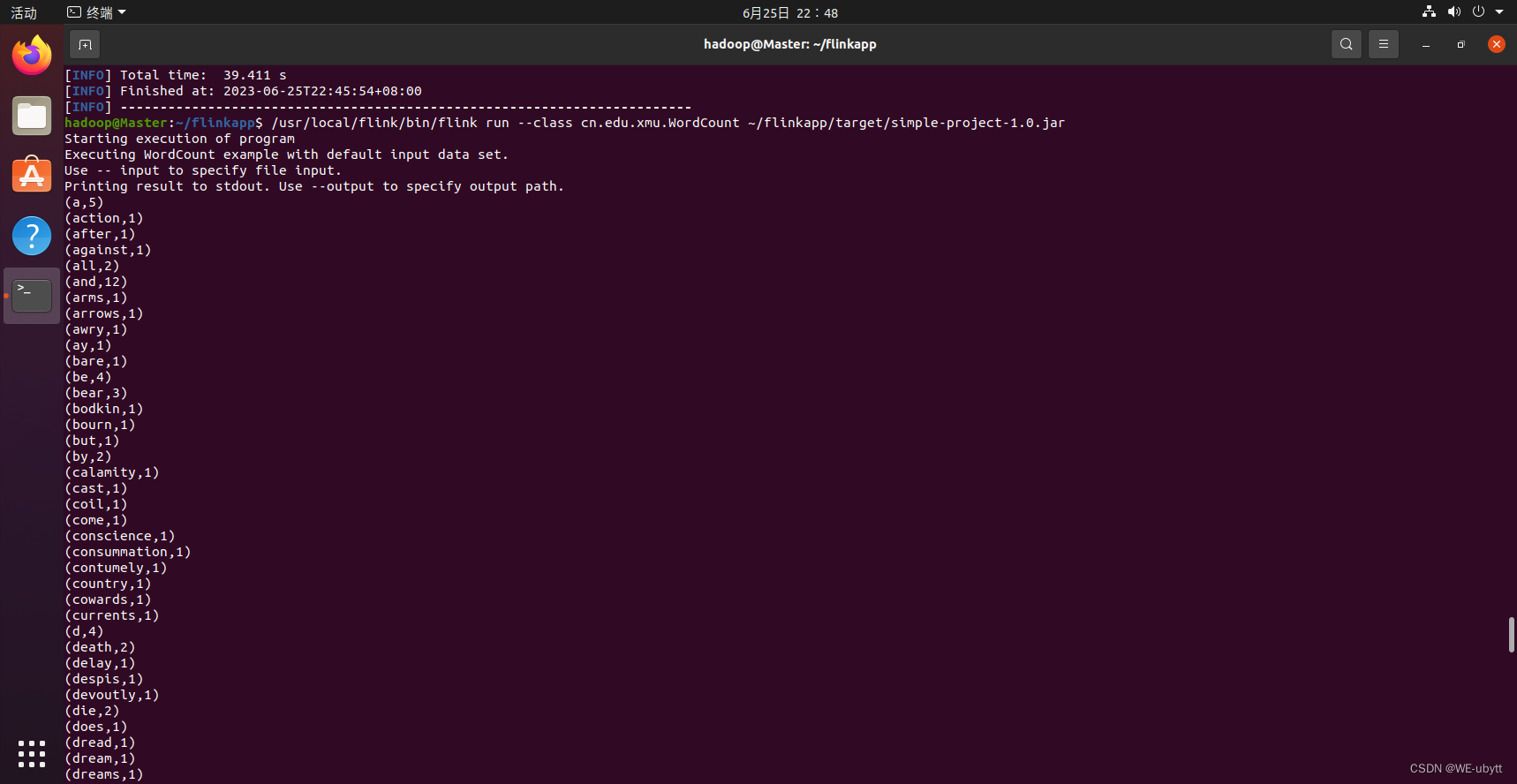Close the terminal window
Image resolution: width=1517 pixels, height=784 pixels.
1496,44
